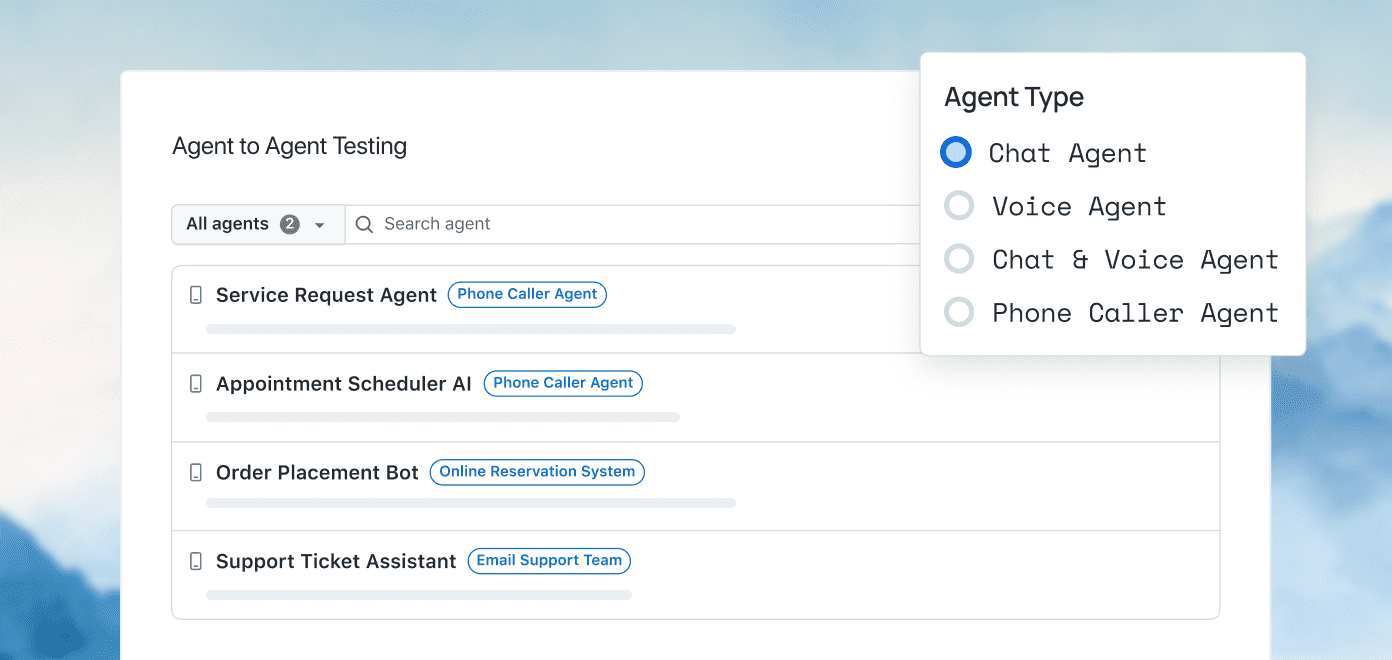1392x660 pixels.
Task: Click the device icon next to Support Ticket Assistant
Action: click(x=198, y=561)
